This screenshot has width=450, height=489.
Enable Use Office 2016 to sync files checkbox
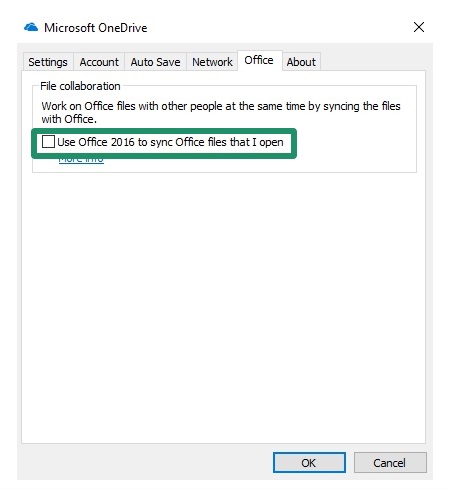coord(48,142)
